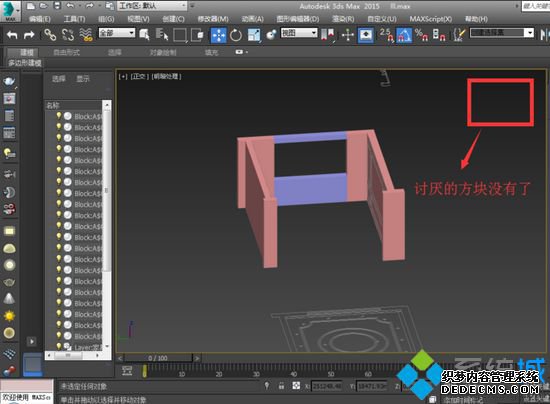Viewport: 550px width, 404px height.
Task: Click Open File in quick access bar
Action: [x=43, y=6]
